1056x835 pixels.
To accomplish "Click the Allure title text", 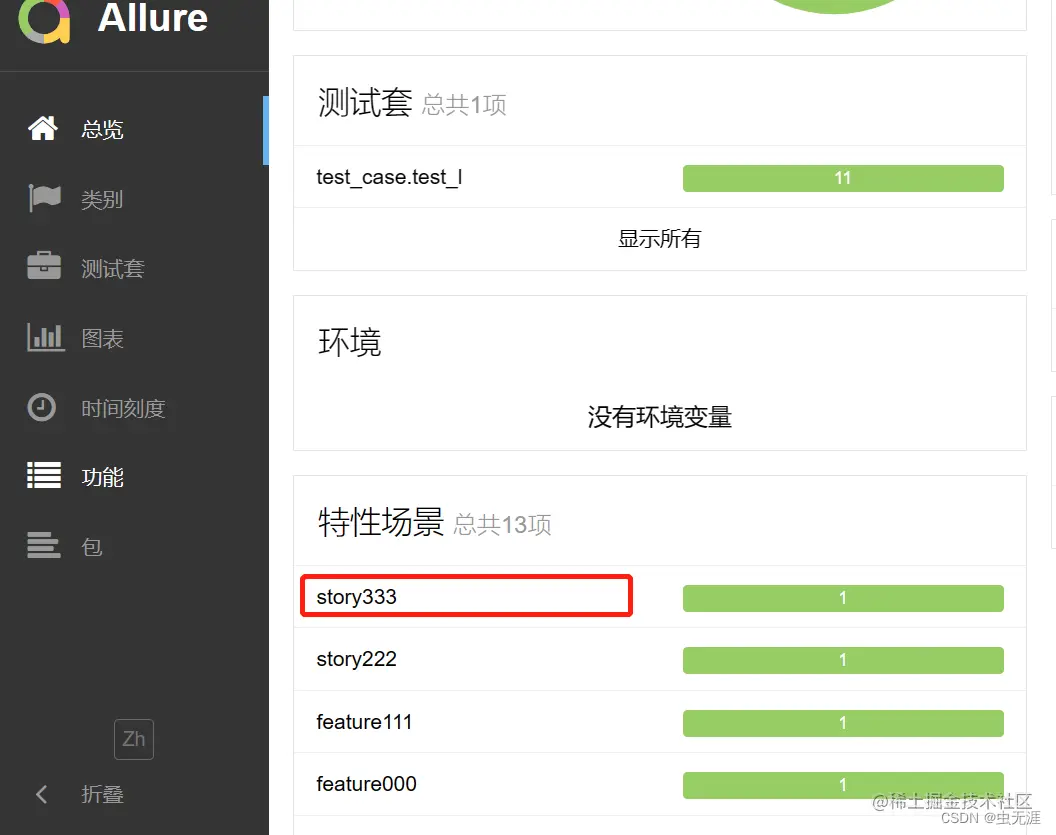I will pos(153,18).
